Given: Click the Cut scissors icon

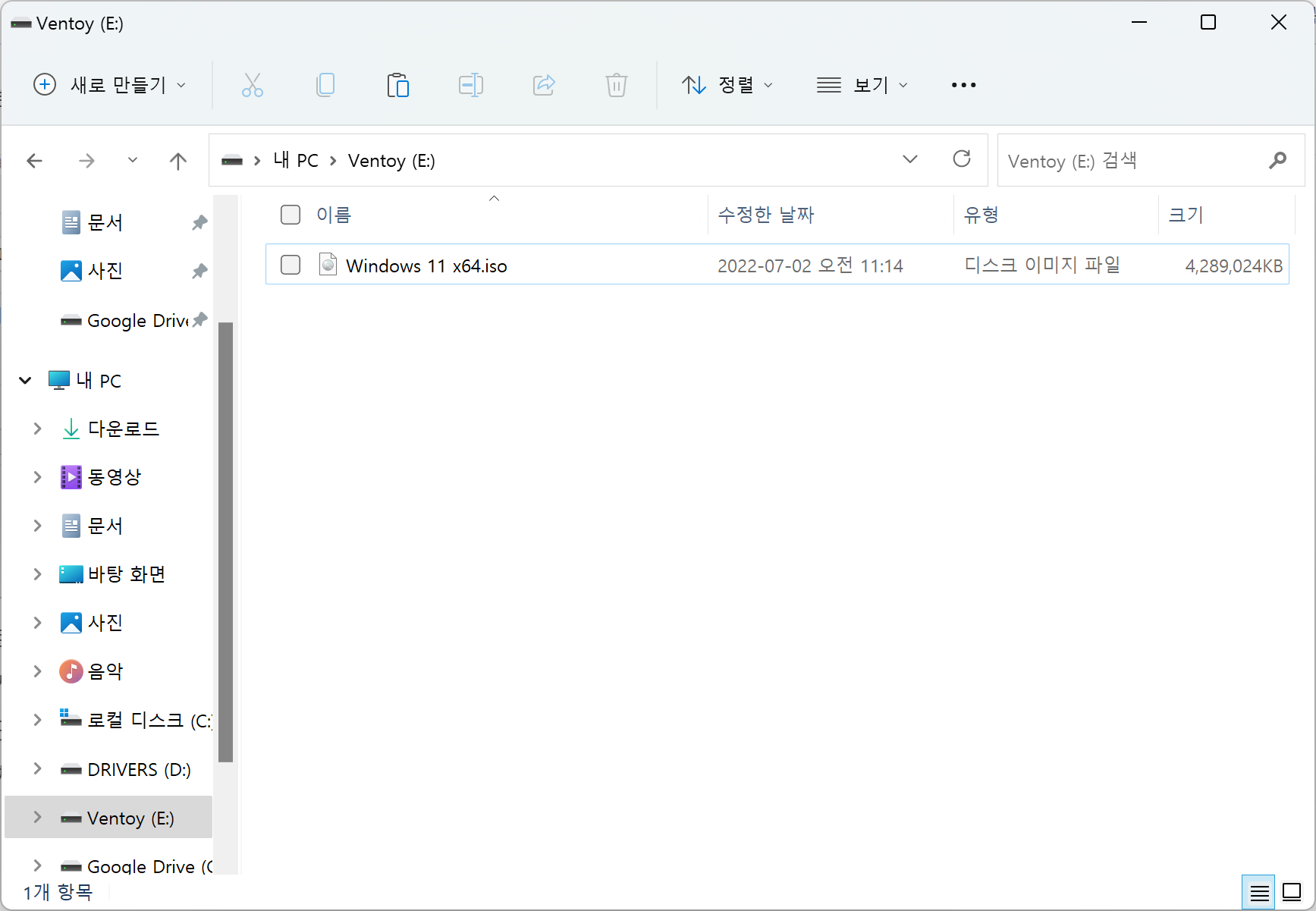Looking at the screenshot, I should tap(252, 85).
